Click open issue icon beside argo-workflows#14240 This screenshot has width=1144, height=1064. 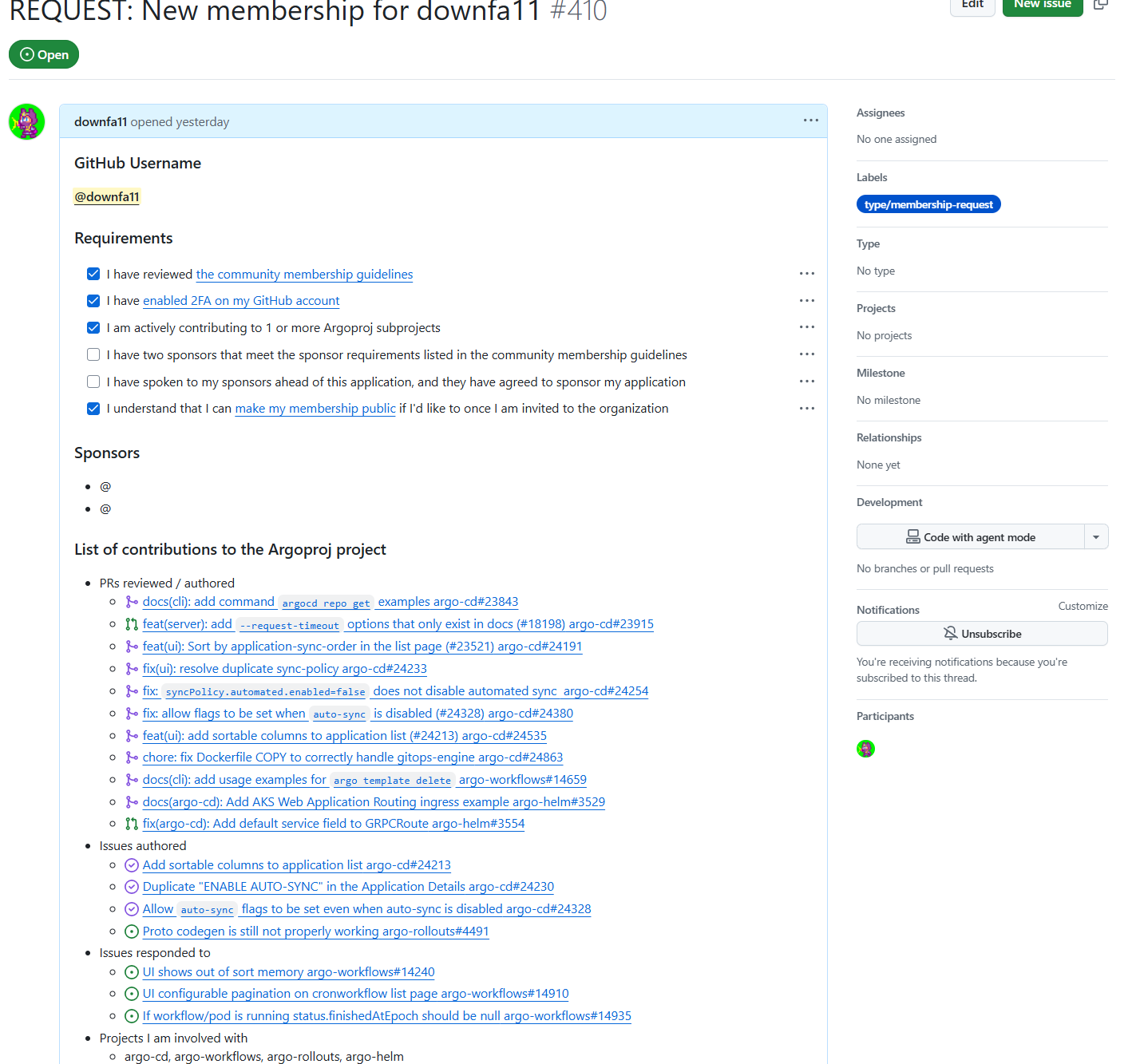pos(132,972)
